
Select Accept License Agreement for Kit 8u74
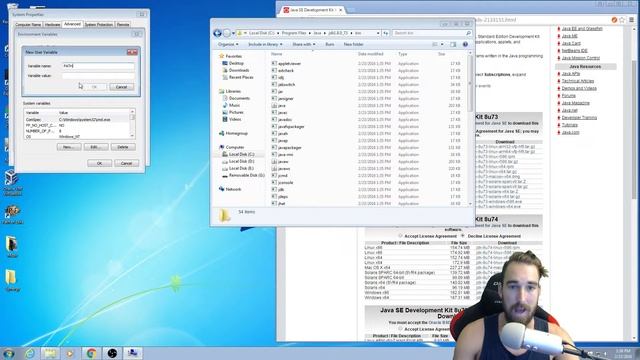(x=400, y=236)
